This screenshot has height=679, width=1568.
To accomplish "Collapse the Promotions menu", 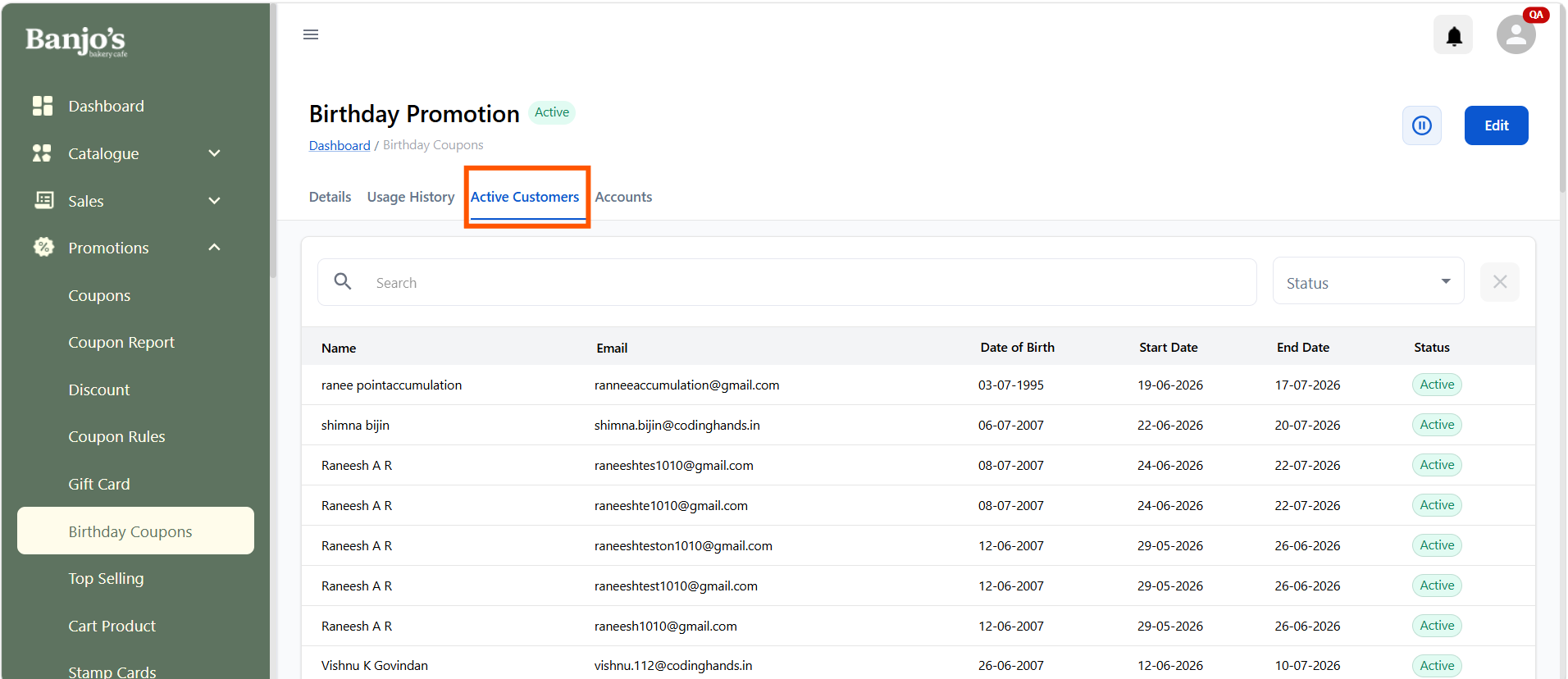I will click(214, 247).
